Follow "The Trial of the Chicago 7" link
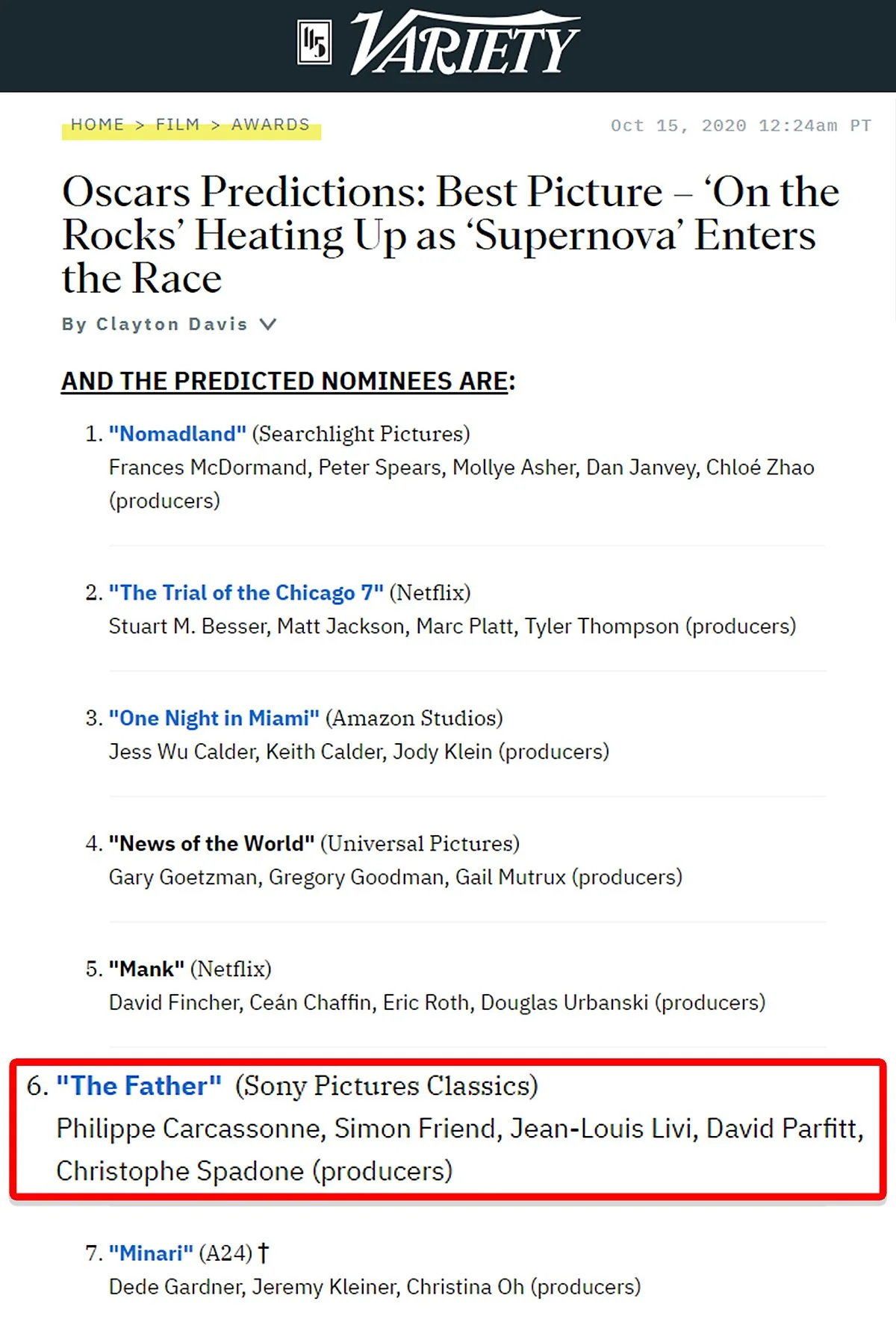The height and width of the screenshot is (1328, 896). click(x=246, y=593)
